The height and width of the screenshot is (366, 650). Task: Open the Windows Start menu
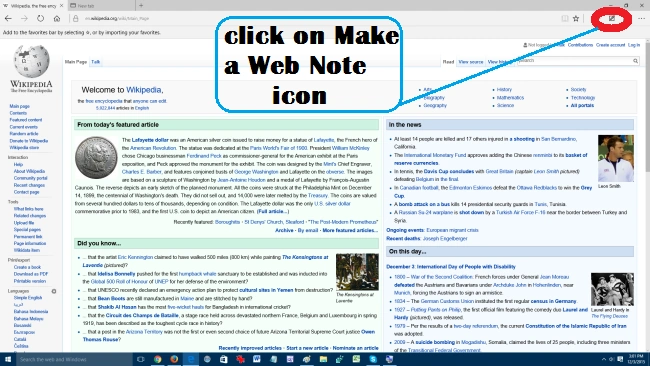pos(7,359)
